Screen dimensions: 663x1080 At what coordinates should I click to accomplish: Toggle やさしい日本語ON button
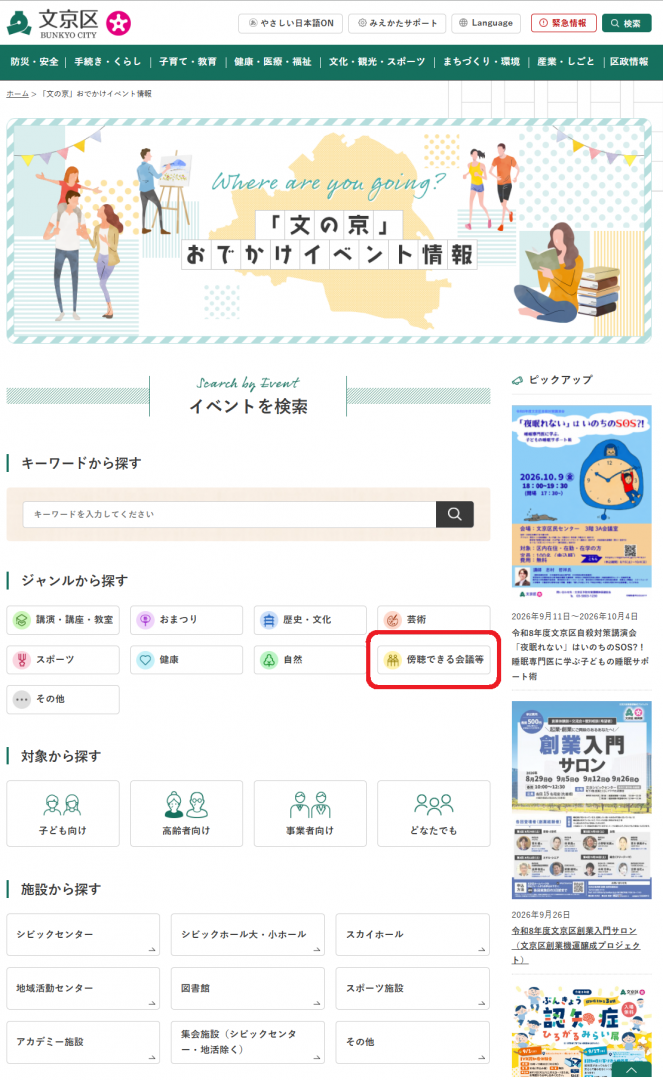pyautogui.click(x=291, y=23)
